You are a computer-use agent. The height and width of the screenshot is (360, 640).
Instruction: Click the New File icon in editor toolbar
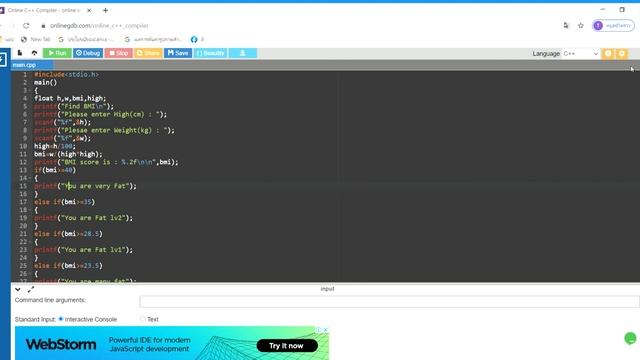(20, 53)
